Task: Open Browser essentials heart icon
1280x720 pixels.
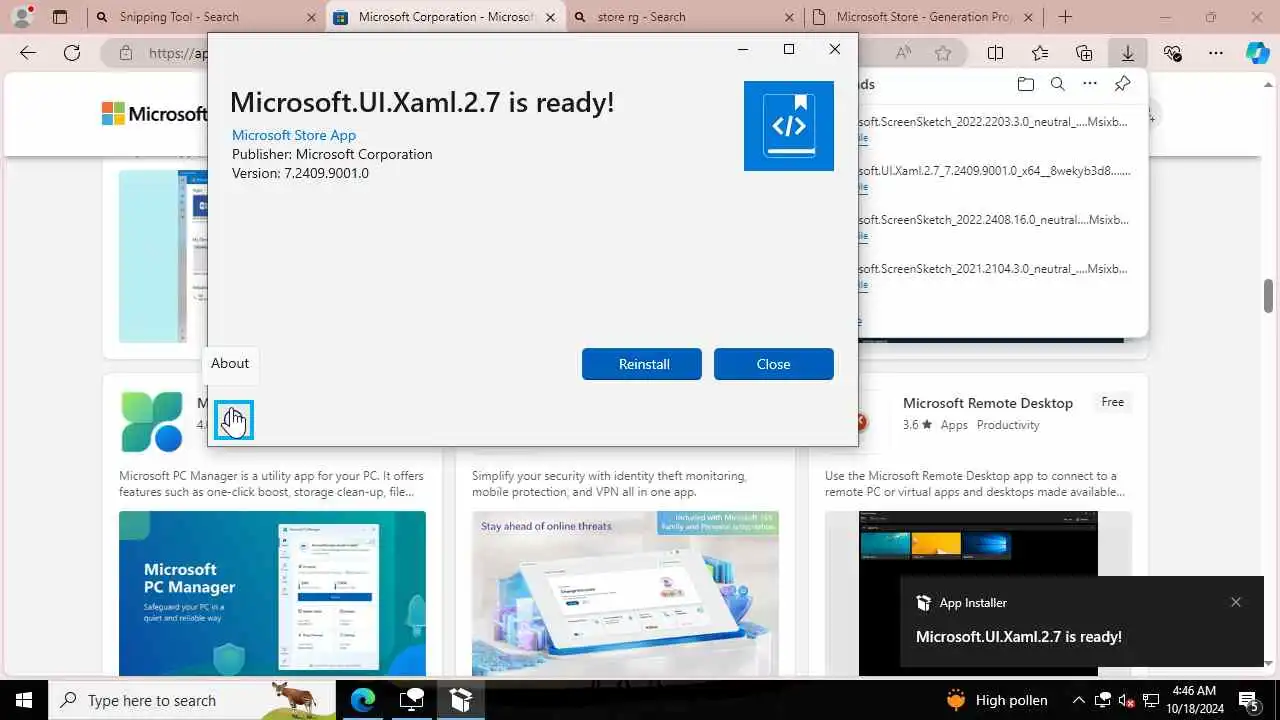Action: coord(1172,53)
